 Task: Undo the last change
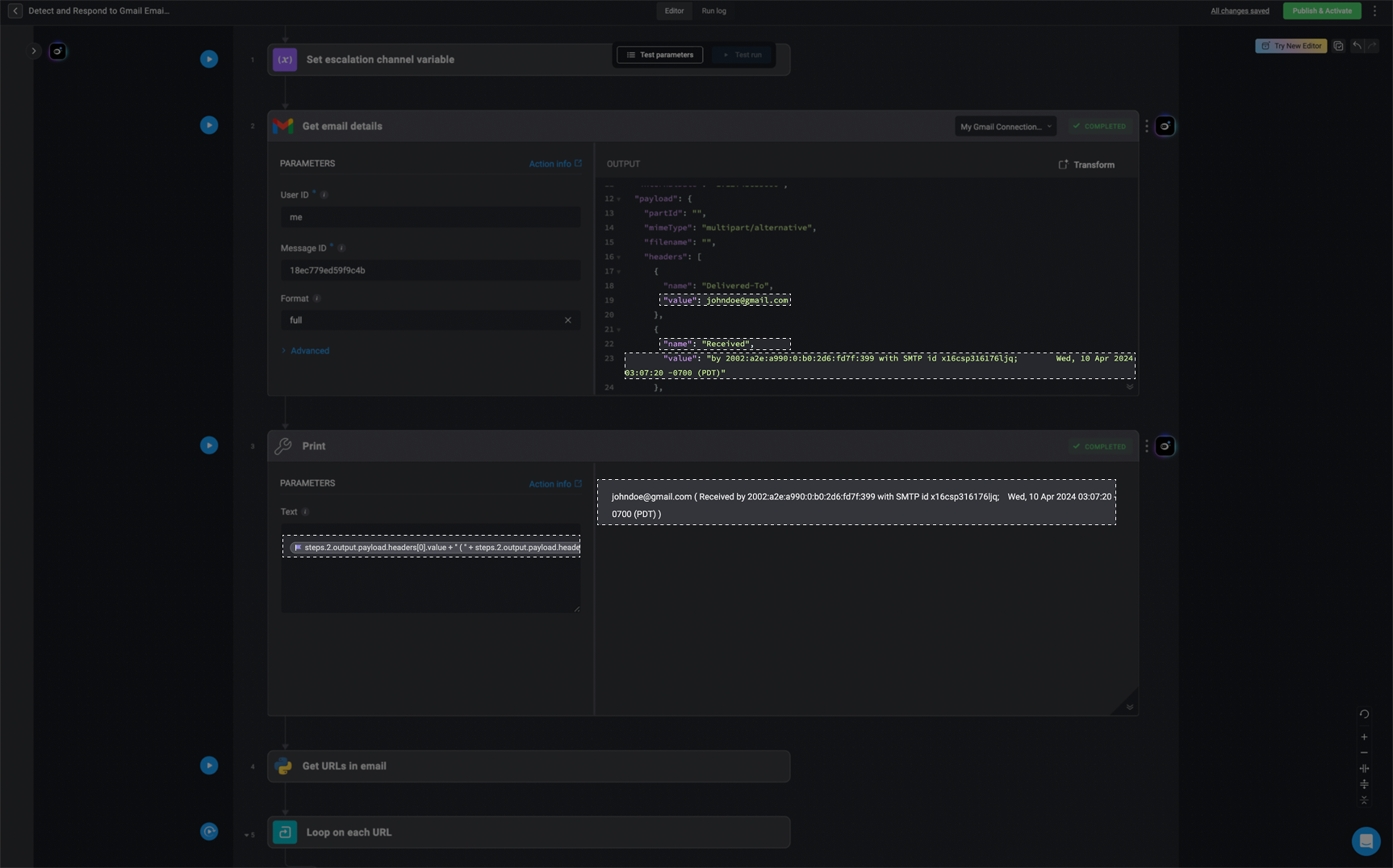coord(1357,46)
